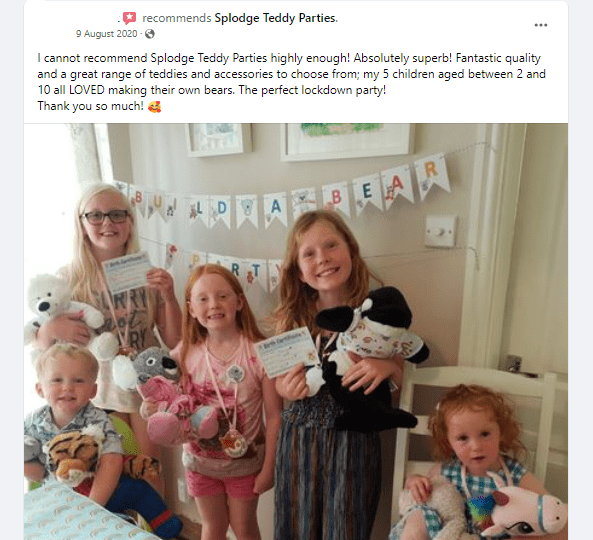
Task: Click the birth certificate held by the girl with glasses
Action: [x=127, y=272]
